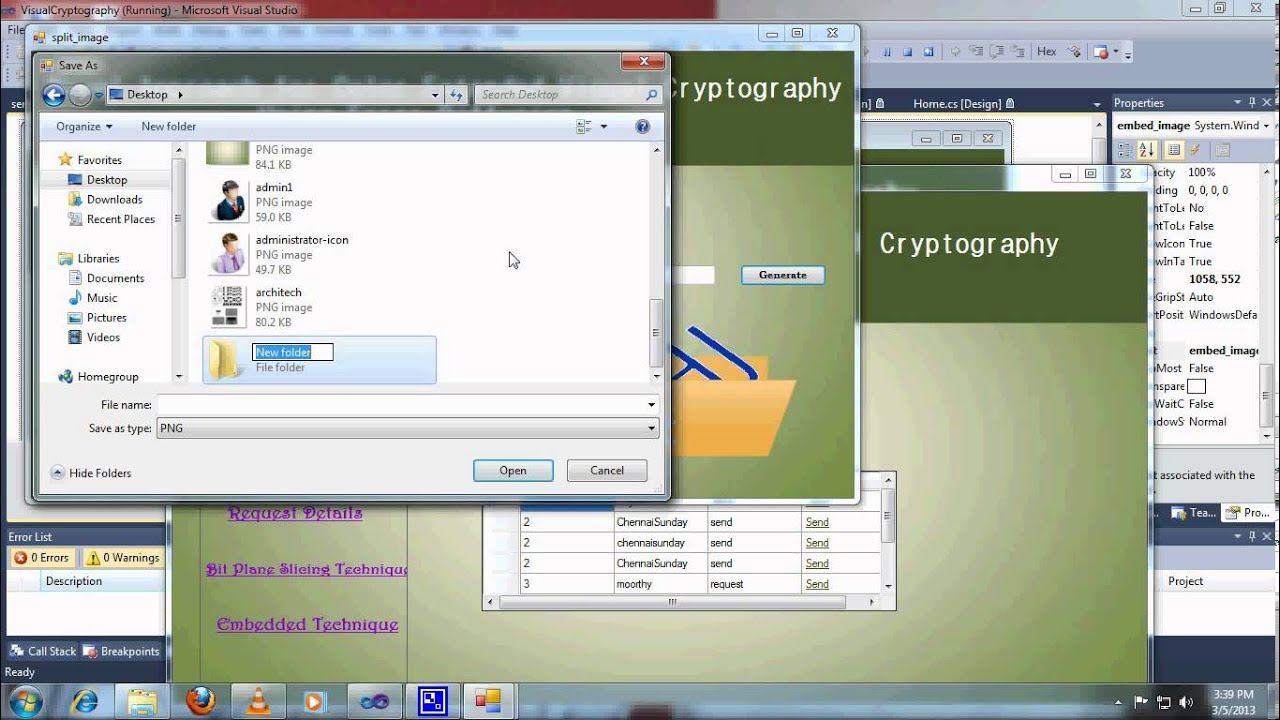Image resolution: width=1280 pixels, height=720 pixels.
Task: Show hidden system tray icons
Action: (1118, 701)
